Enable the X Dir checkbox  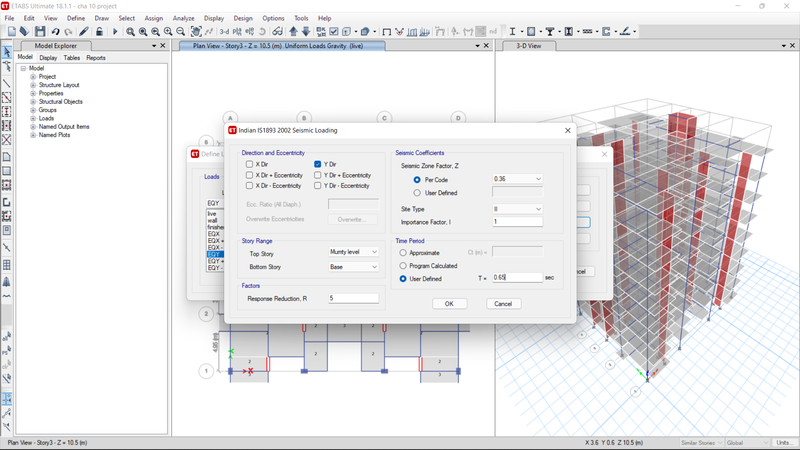tap(249, 164)
